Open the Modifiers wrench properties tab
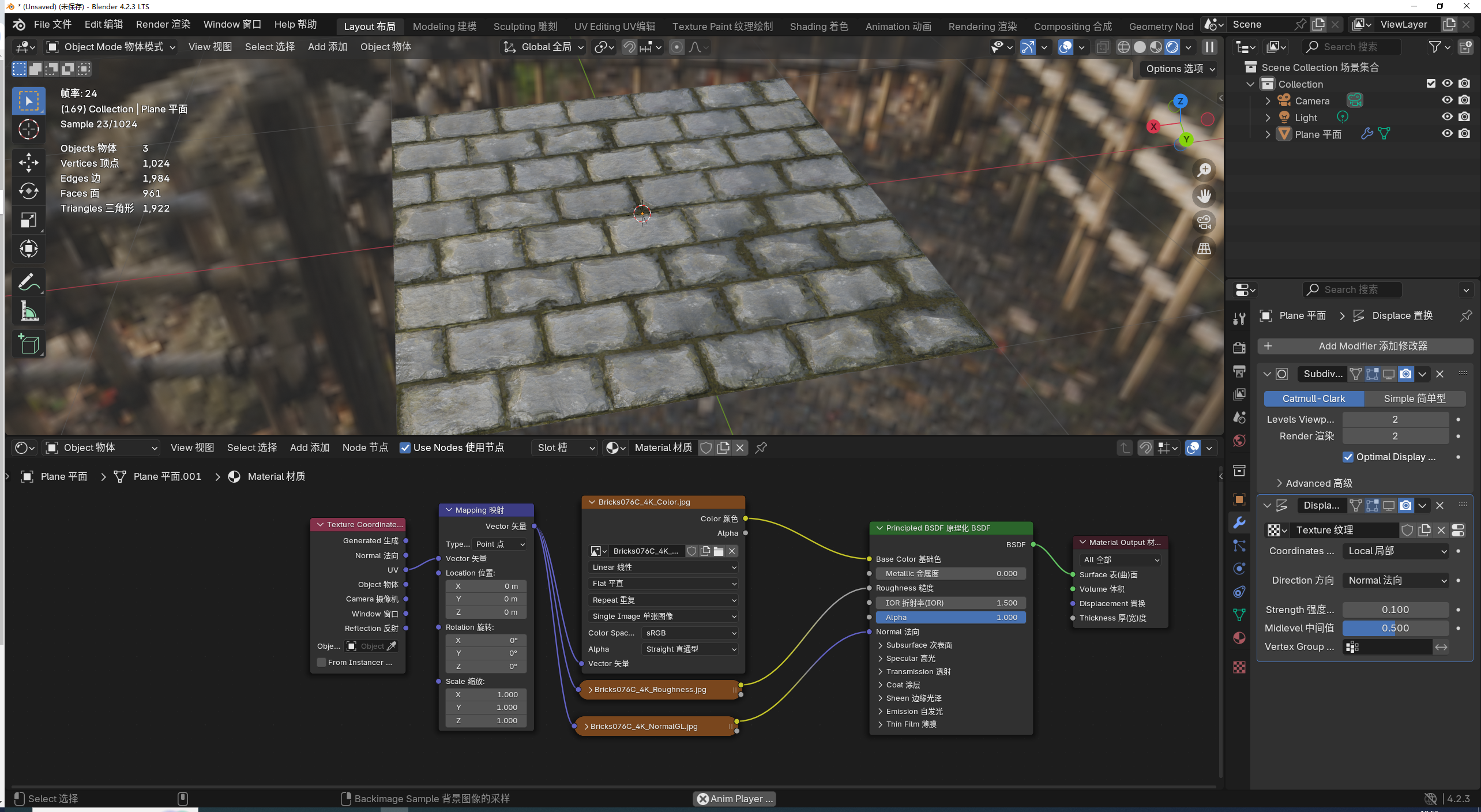The height and width of the screenshot is (812, 1481). [x=1239, y=522]
